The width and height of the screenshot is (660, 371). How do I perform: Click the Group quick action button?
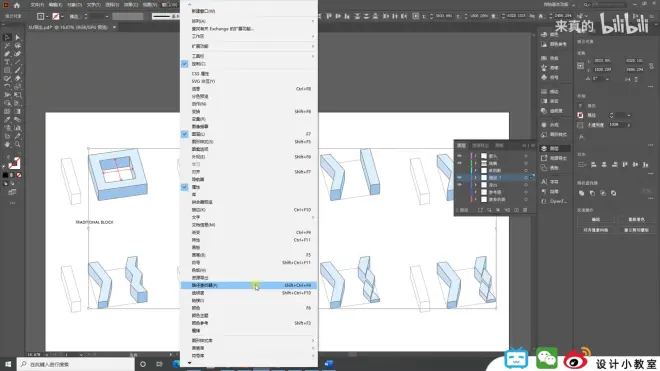596,219
